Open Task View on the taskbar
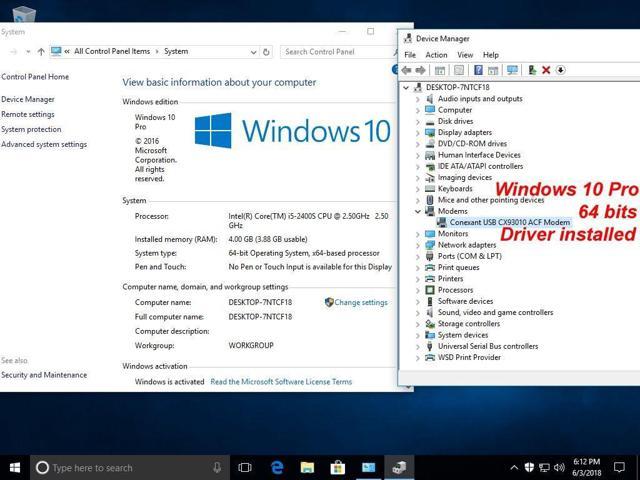Image resolution: width=640 pixels, height=480 pixels. coord(245,467)
